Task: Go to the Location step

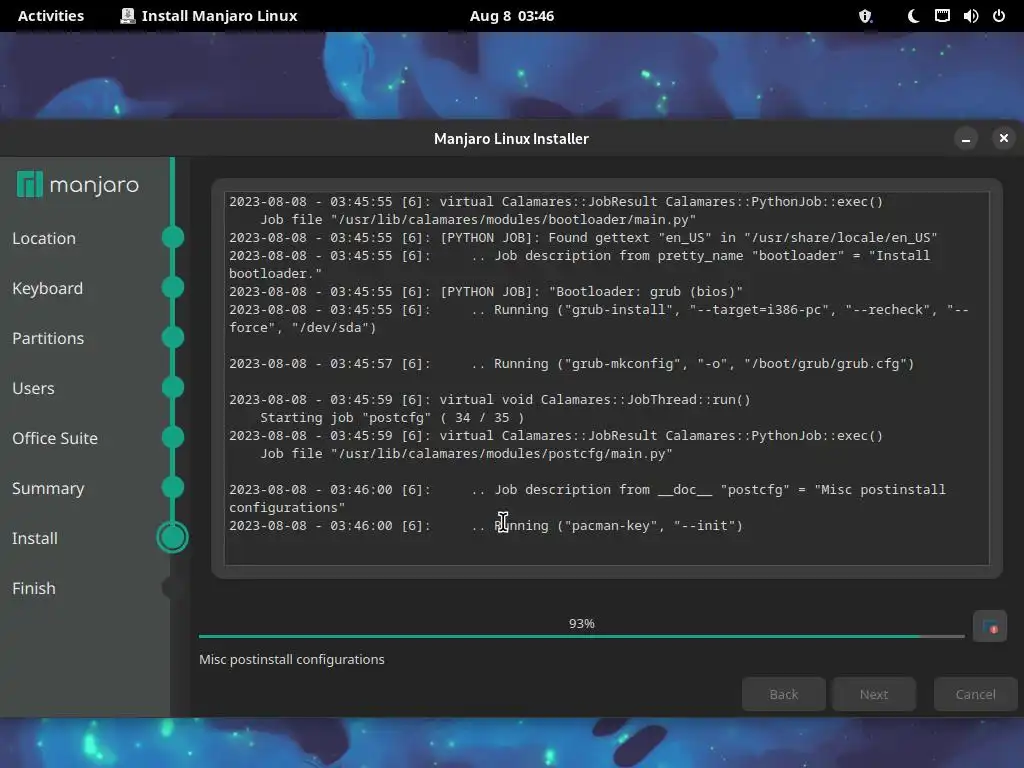Action: click(x=44, y=238)
